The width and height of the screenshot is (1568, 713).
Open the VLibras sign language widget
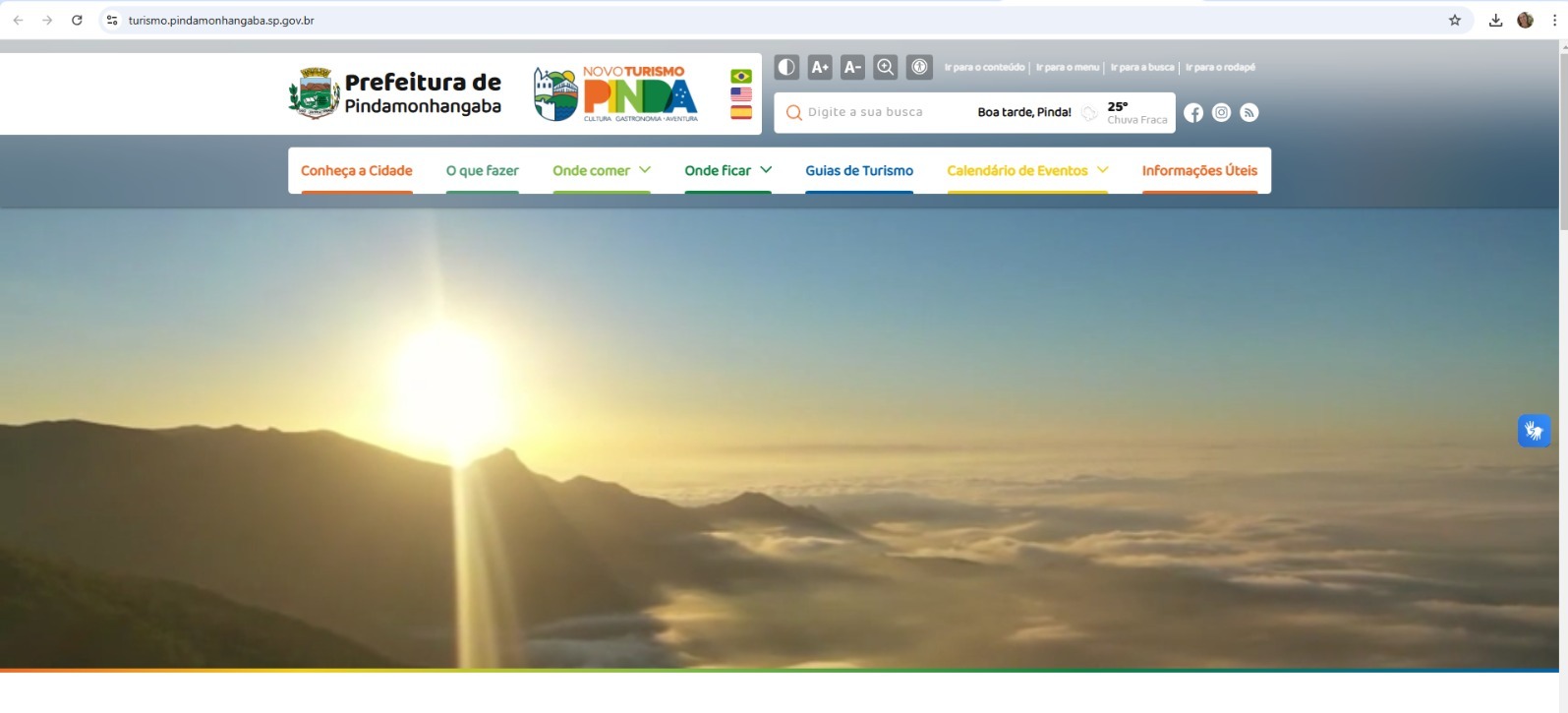pos(1534,431)
